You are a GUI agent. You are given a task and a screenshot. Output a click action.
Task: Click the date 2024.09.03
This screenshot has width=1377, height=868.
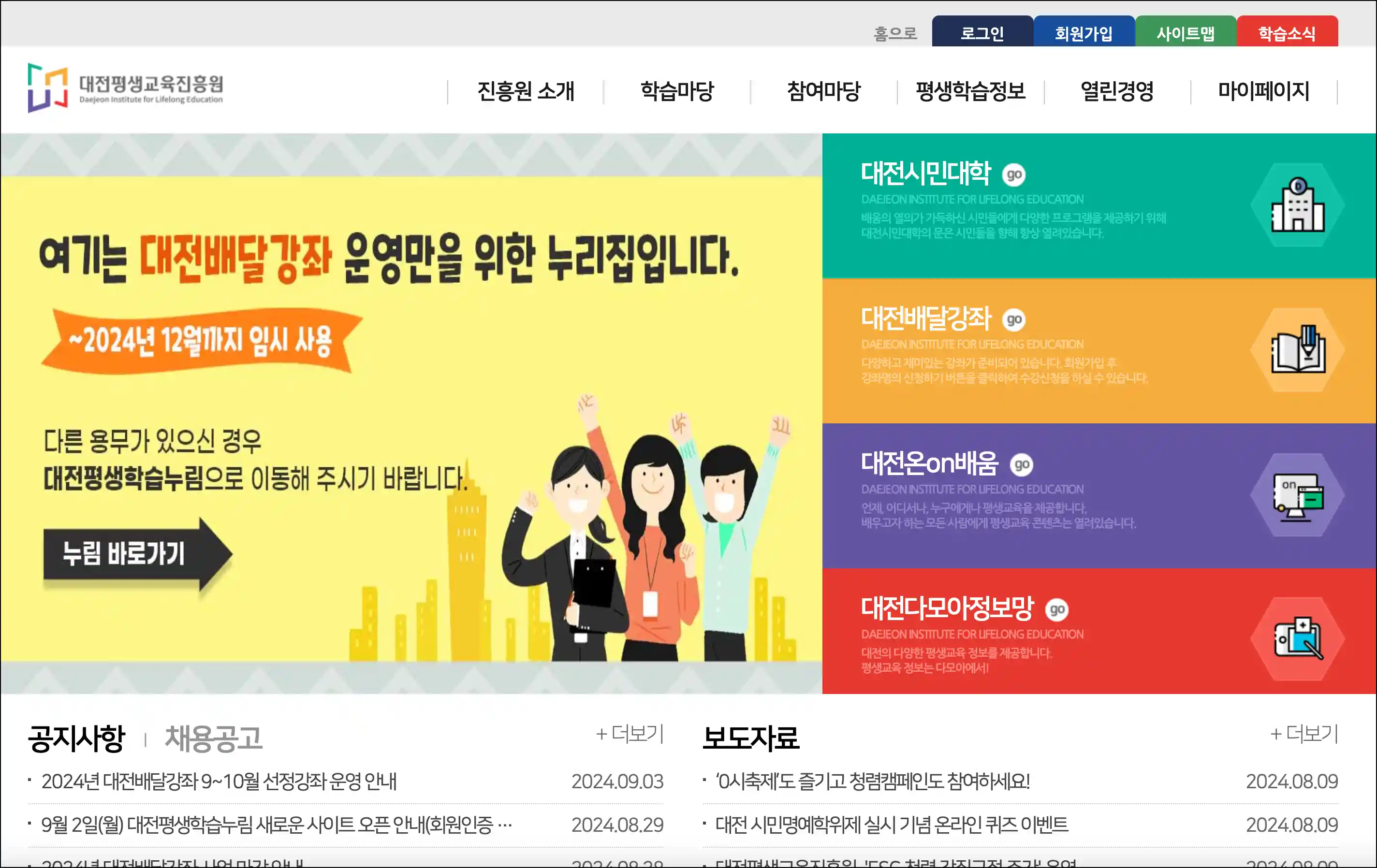pos(617,781)
